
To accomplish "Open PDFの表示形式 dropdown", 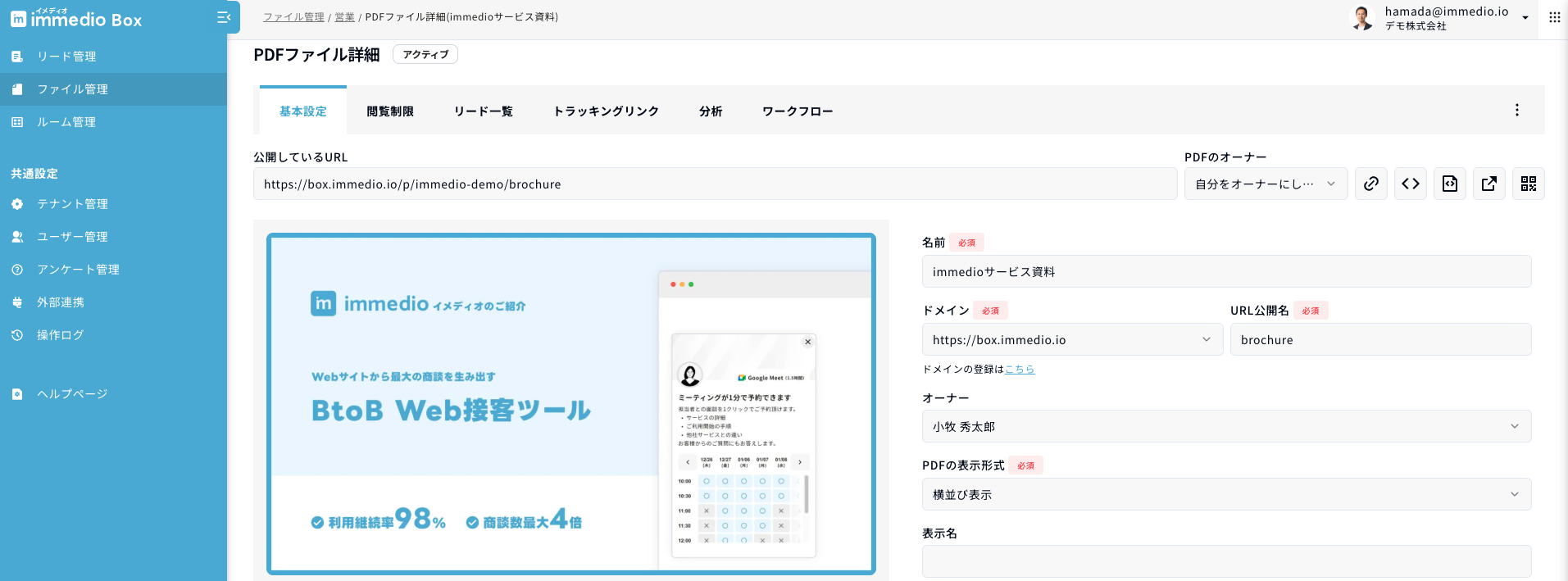I will coord(1225,494).
